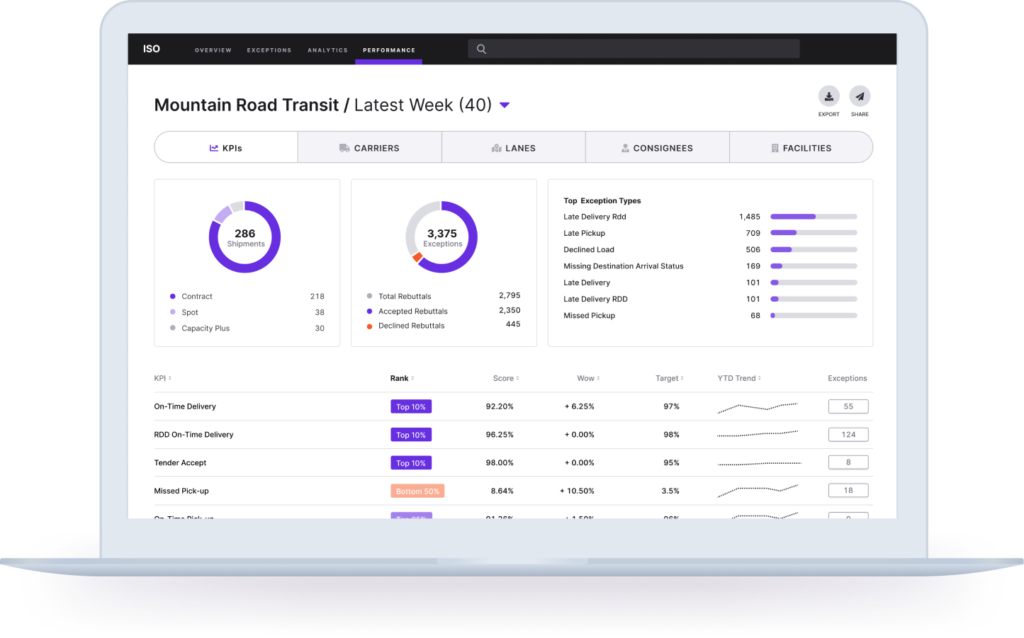
Task: Click the Late Delivery Rdd progress bar
Action: click(x=813, y=217)
